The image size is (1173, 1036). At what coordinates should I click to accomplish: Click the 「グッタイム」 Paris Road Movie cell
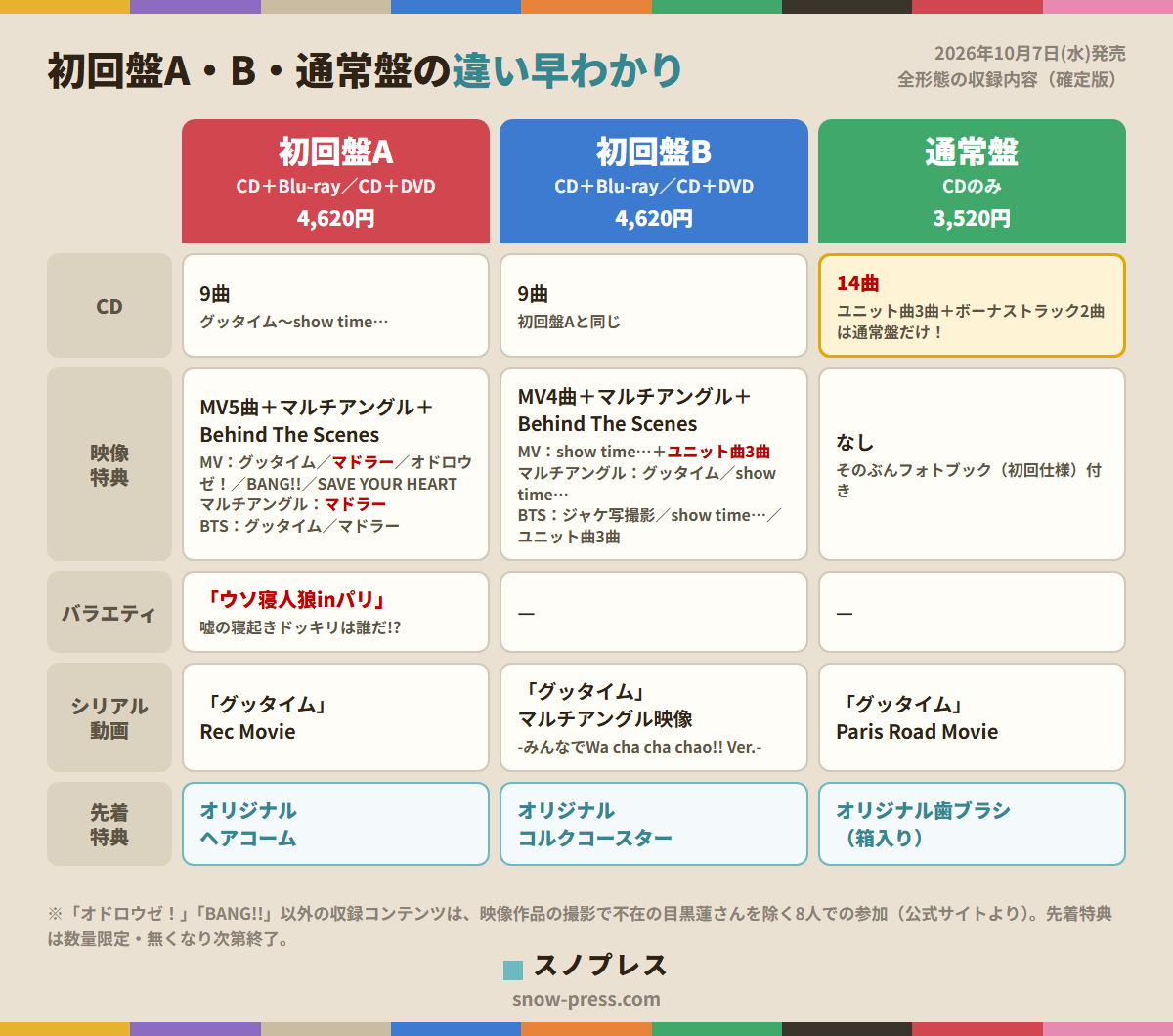[972, 718]
